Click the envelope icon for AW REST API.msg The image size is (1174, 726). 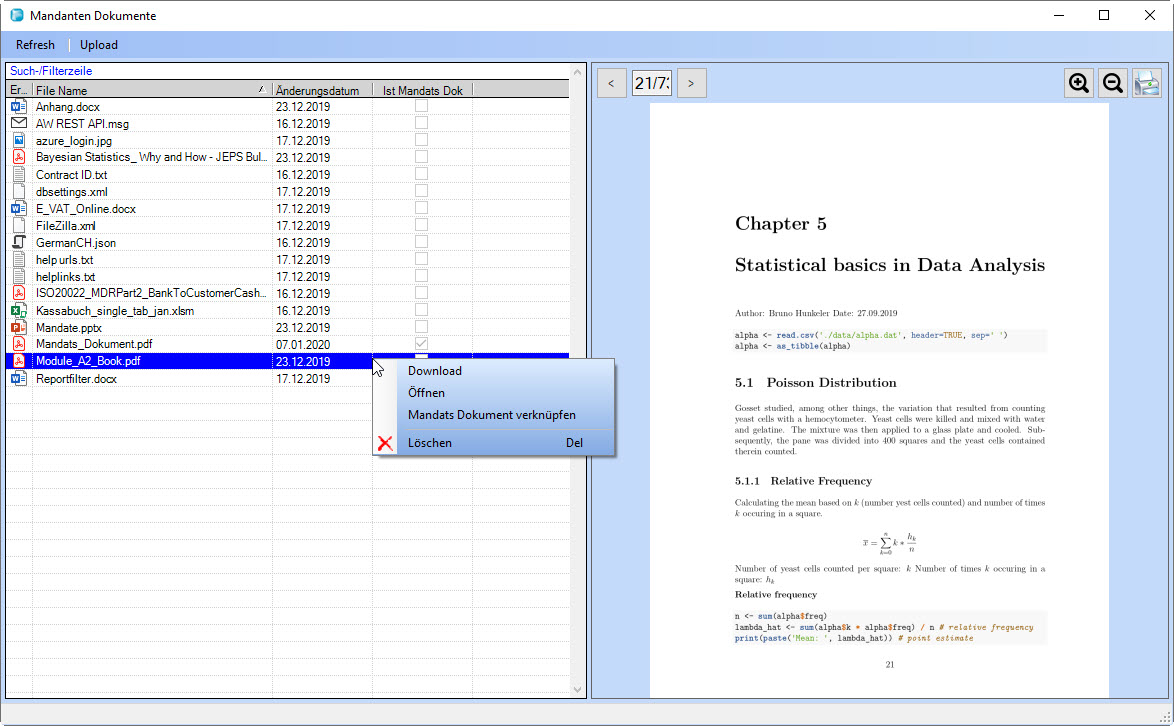coord(18,123)
